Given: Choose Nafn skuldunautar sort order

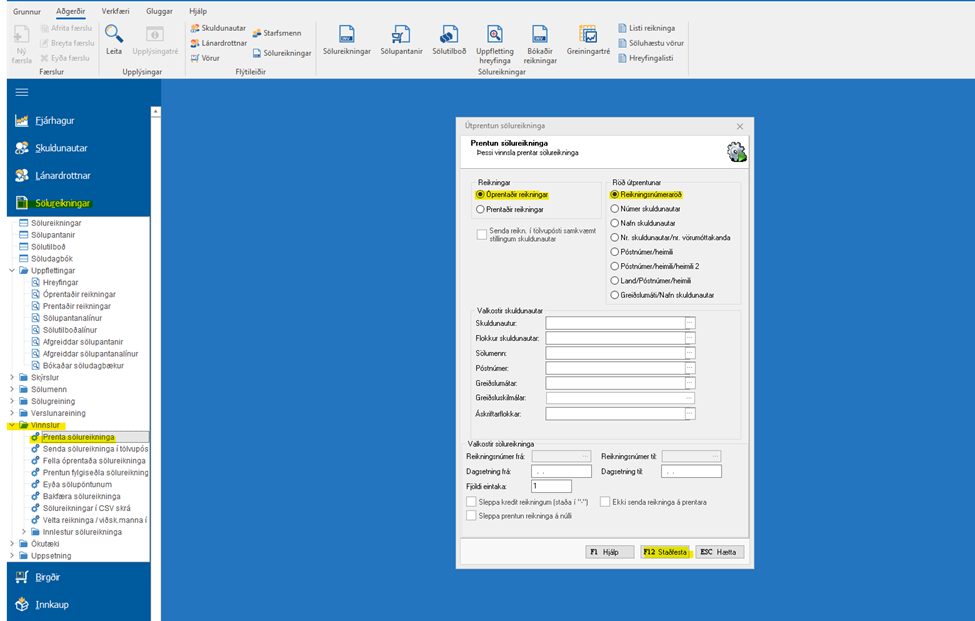Looking at the screenshot, I should pyautogui.click(x=615, y=223).
